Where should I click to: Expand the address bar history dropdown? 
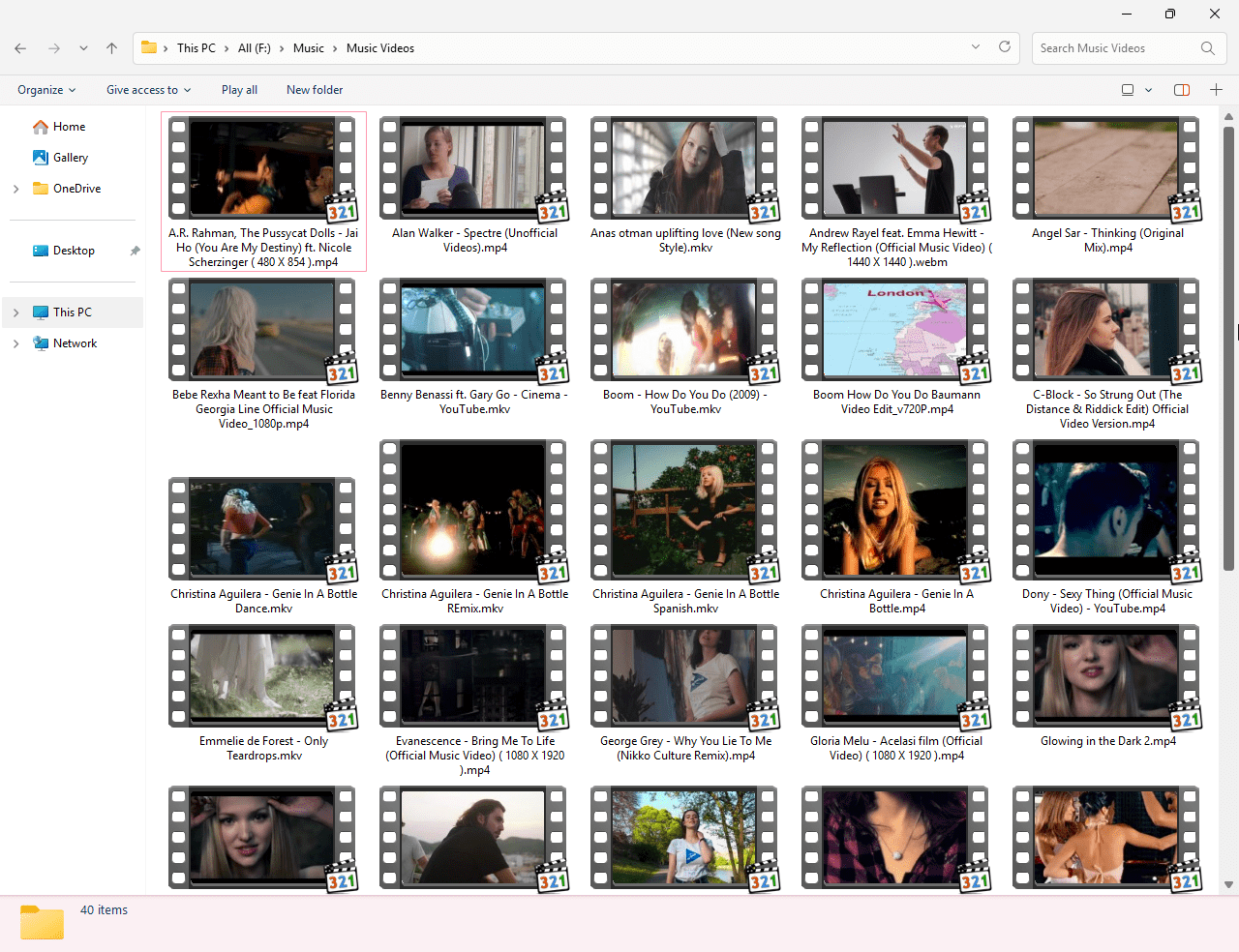tap(976, 47)
